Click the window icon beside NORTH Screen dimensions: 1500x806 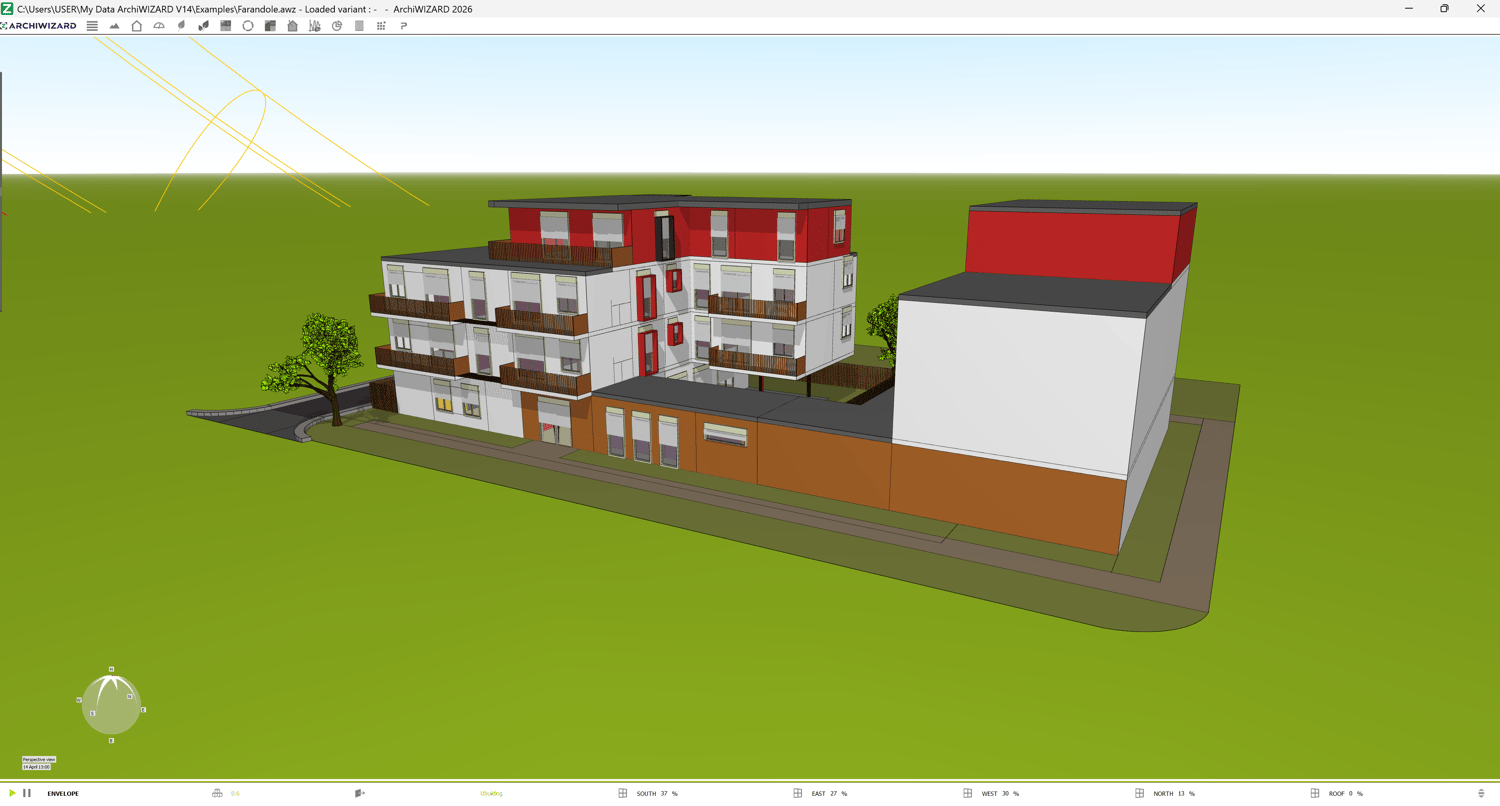pos(1140,793)
